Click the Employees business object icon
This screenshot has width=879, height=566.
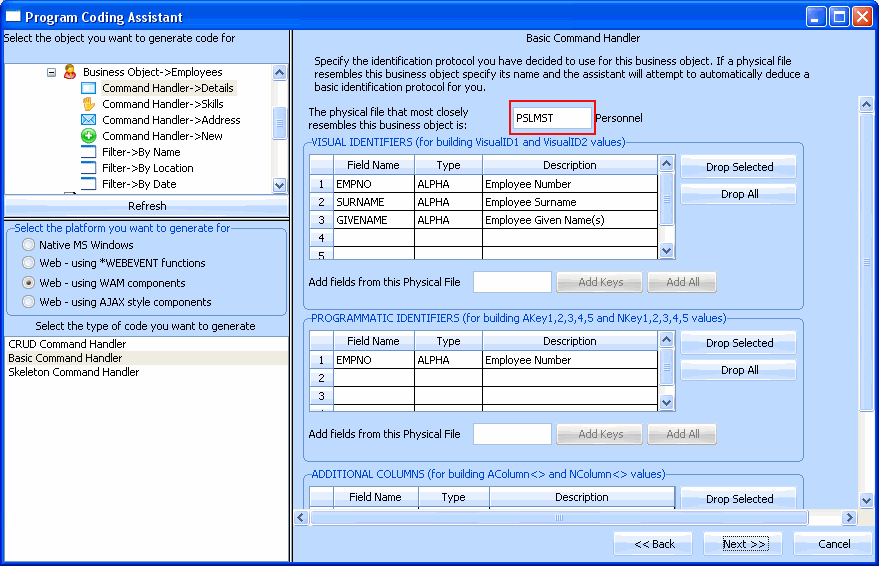coord(69,72)
